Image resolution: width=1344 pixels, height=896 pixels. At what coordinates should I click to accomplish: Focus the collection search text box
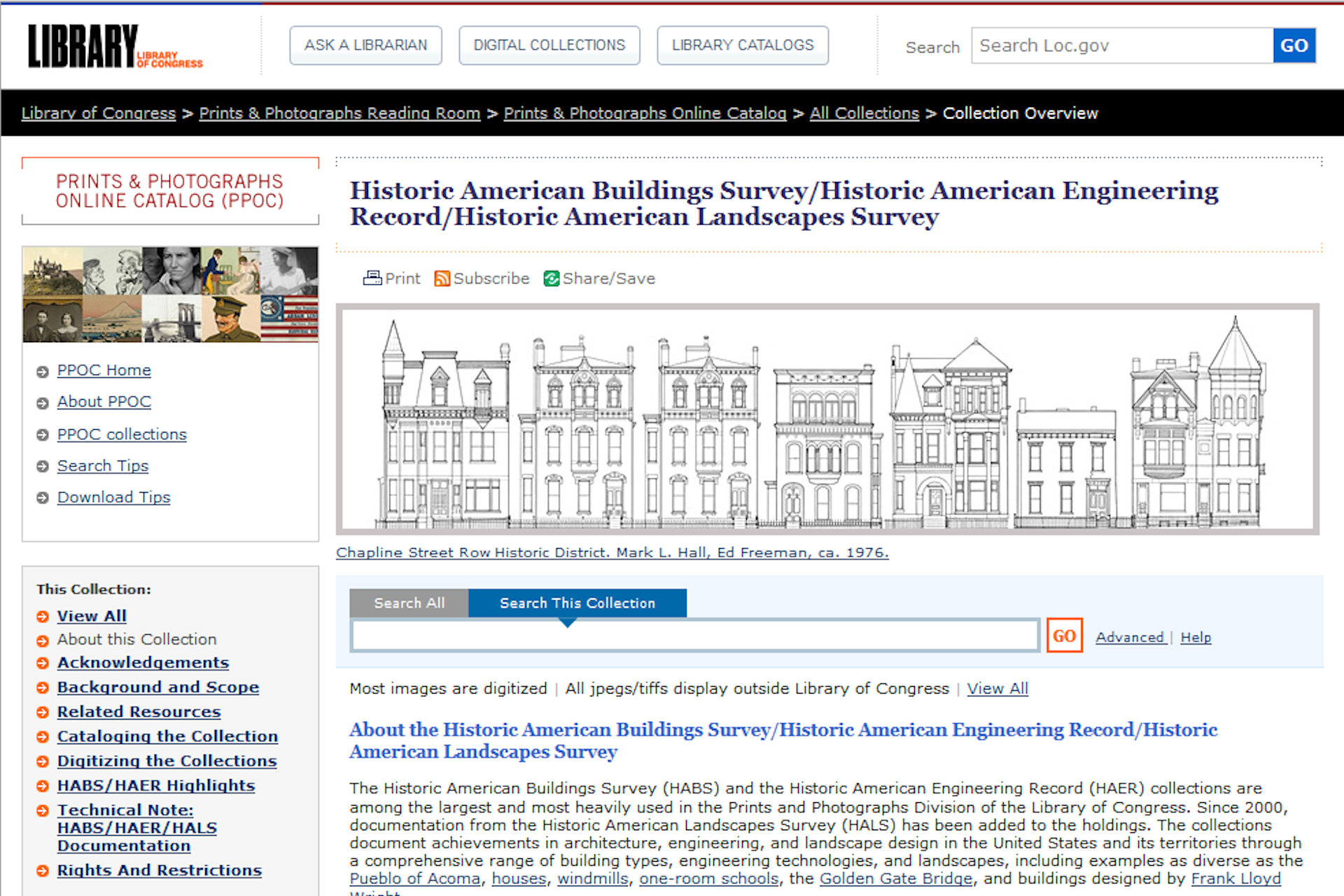point(695,636)
